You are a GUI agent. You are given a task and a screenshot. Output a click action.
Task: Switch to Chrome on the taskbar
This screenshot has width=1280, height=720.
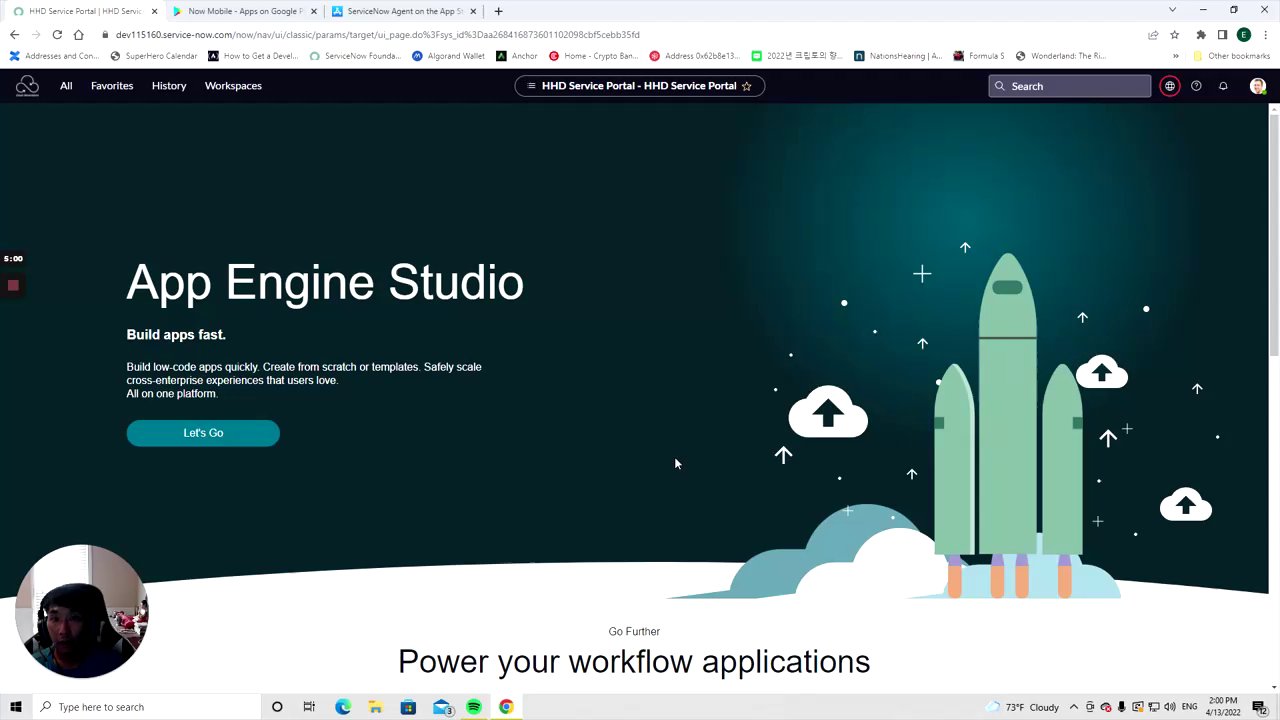pos(506,707)
